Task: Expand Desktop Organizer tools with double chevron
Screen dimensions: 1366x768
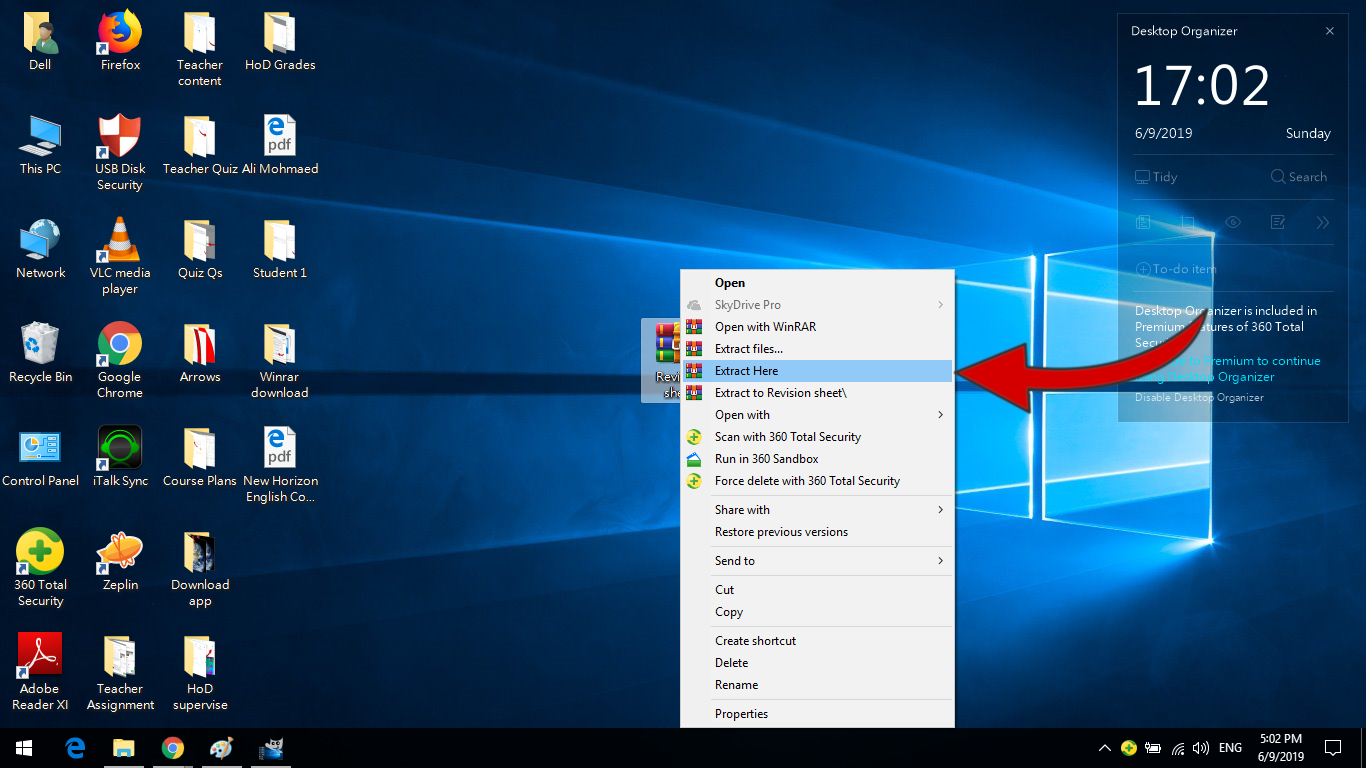Action: coord(1323,222)
